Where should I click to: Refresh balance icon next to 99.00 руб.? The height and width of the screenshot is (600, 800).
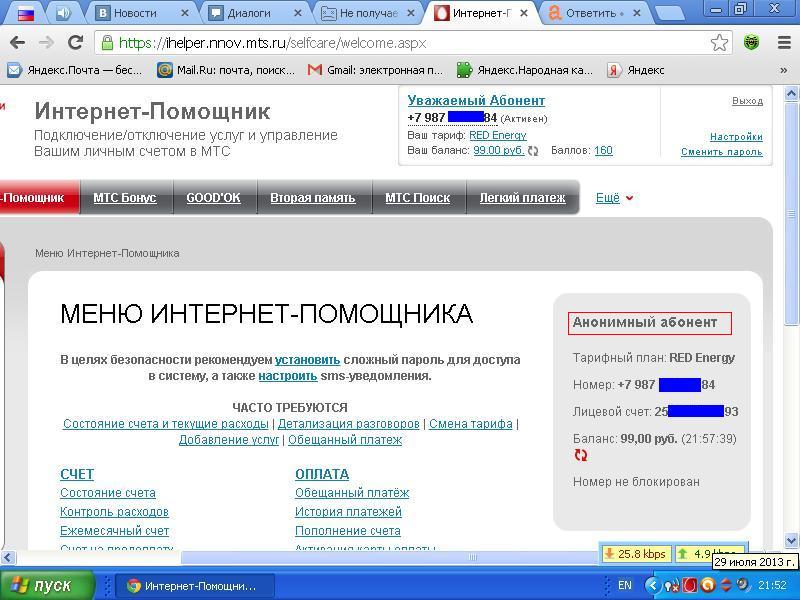533,151
